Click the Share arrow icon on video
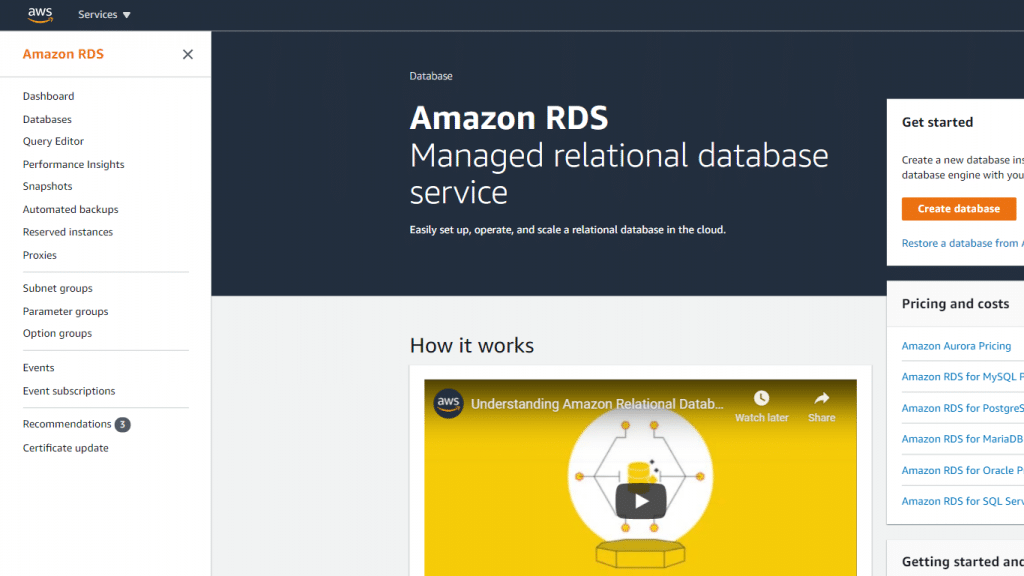 [821, 399]
